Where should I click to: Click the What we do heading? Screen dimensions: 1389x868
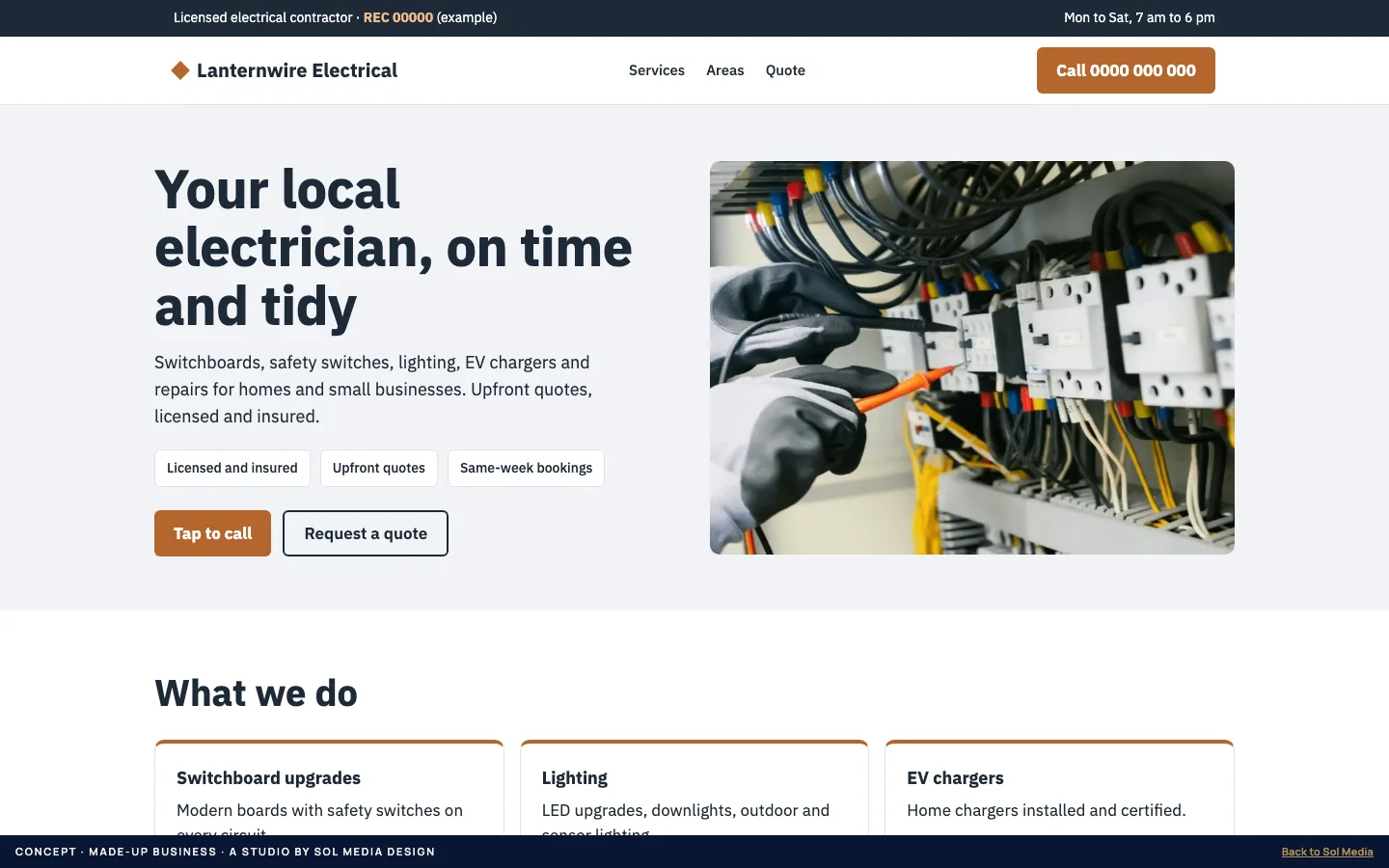pyautogui.click(x=256, y=693)
